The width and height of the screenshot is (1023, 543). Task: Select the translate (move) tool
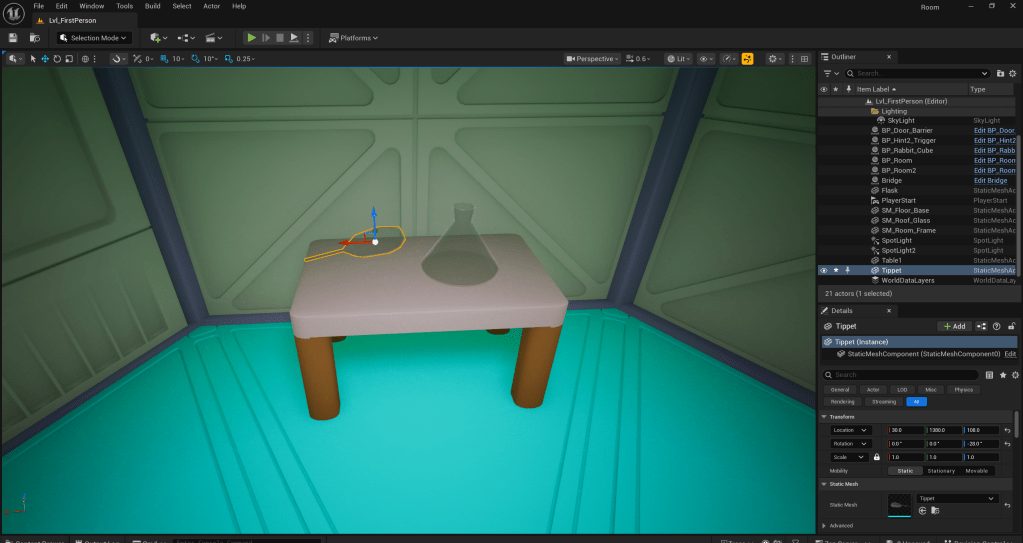45,59
